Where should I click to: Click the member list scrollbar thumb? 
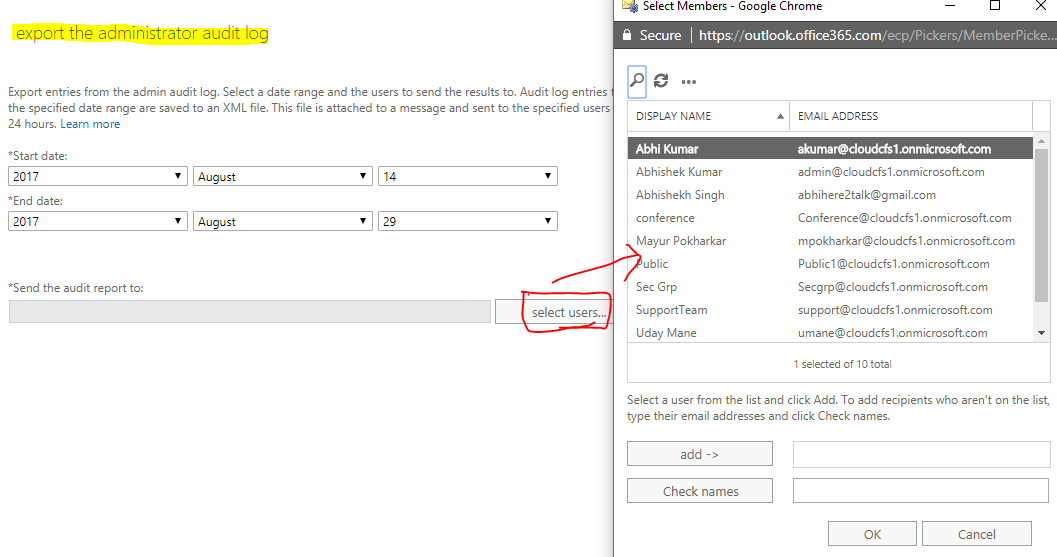tap(1041, 226)
